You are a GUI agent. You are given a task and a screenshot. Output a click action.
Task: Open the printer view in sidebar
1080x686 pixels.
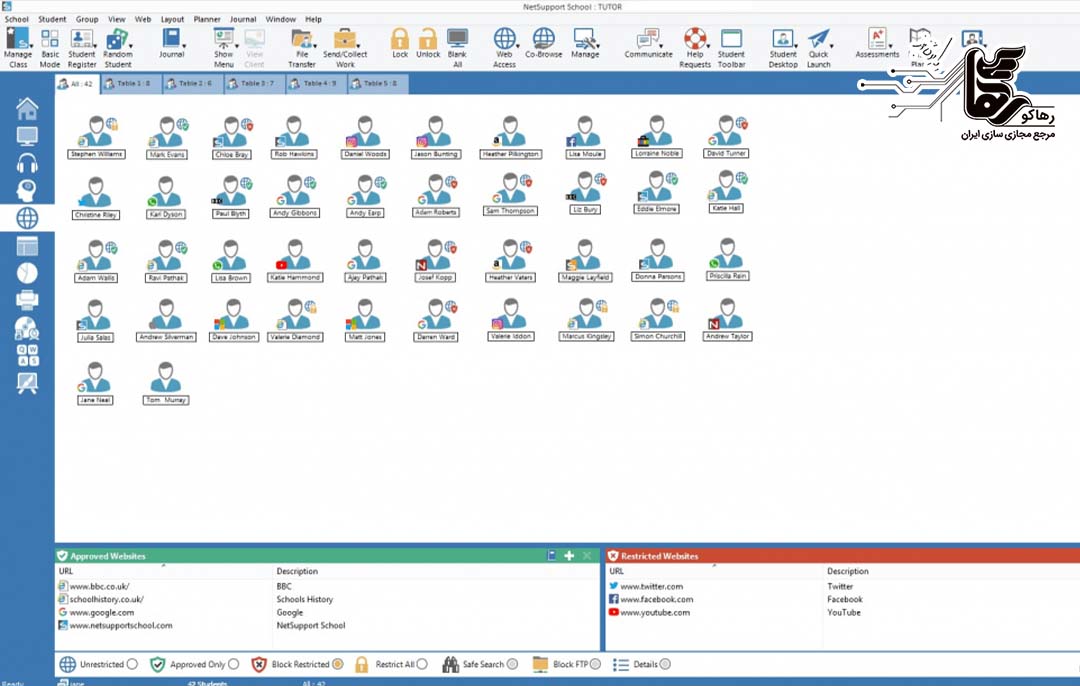click(27, 300)
